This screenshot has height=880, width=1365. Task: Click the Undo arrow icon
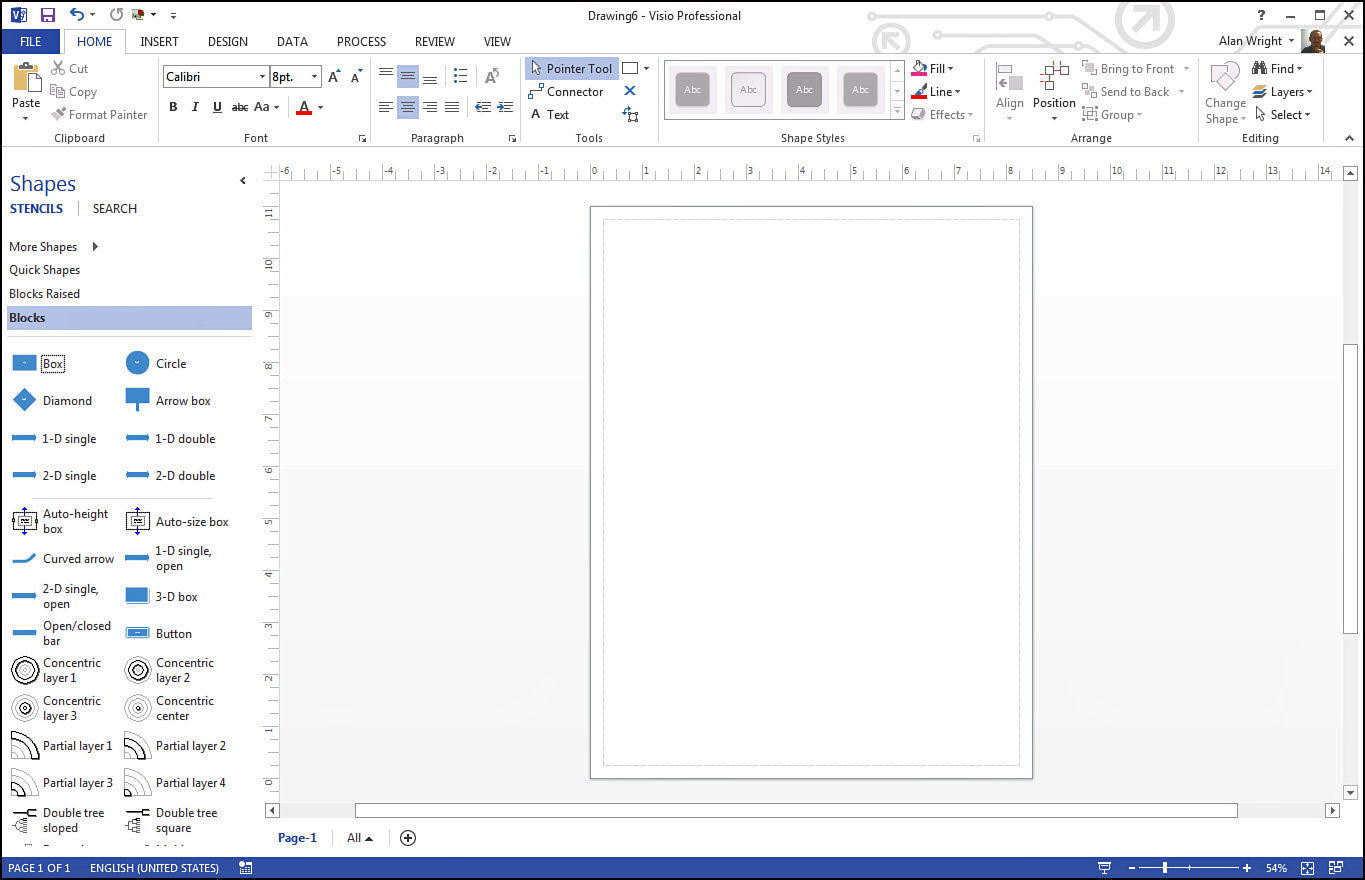[x=77, y=15]
